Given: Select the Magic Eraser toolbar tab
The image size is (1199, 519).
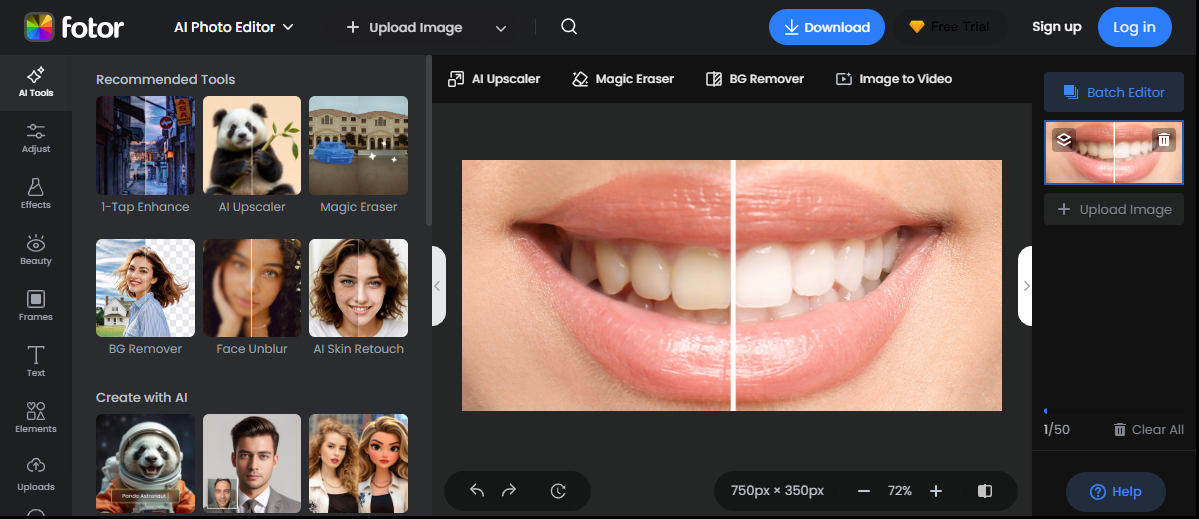Looking at the screenshot, I should (623, 79).
